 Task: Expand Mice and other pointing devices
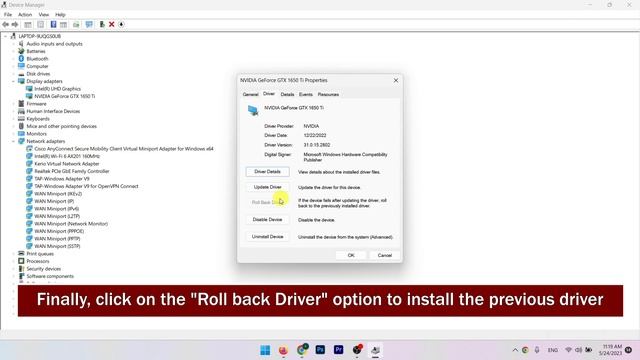coord(13,126)
